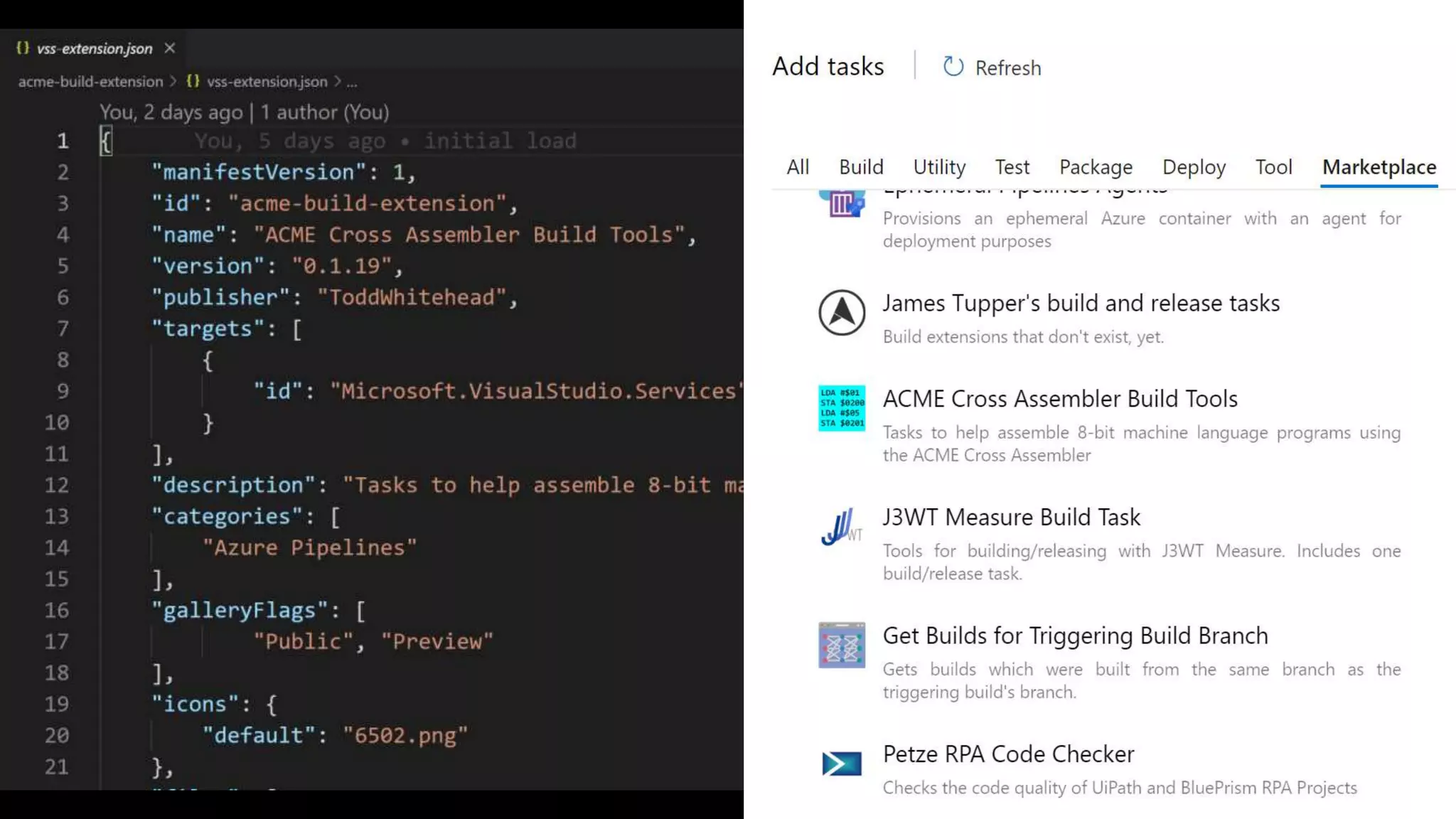The height and width of the screenshot is (819, 1456).
Task: Select the Utility tasks tab
Action: [939, 167]
